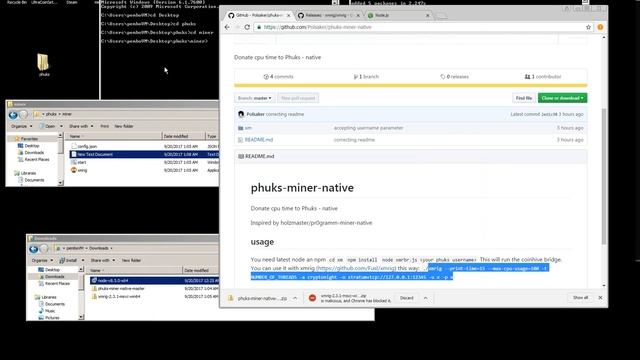The width and height of the screenshot is (640, 360).
Task: Open the 0 releases link
Action: pos(454,77)
